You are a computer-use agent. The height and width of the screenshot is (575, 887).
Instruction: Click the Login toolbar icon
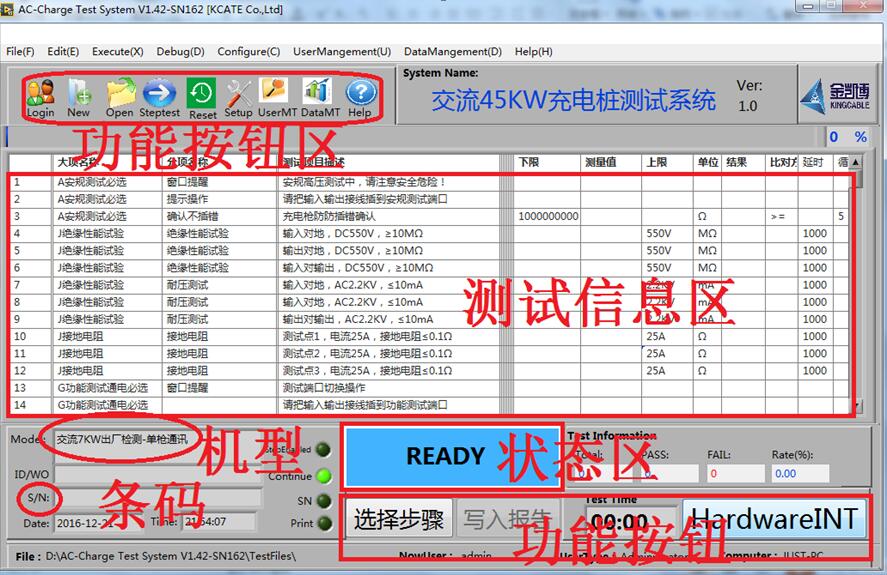[40, 95]
